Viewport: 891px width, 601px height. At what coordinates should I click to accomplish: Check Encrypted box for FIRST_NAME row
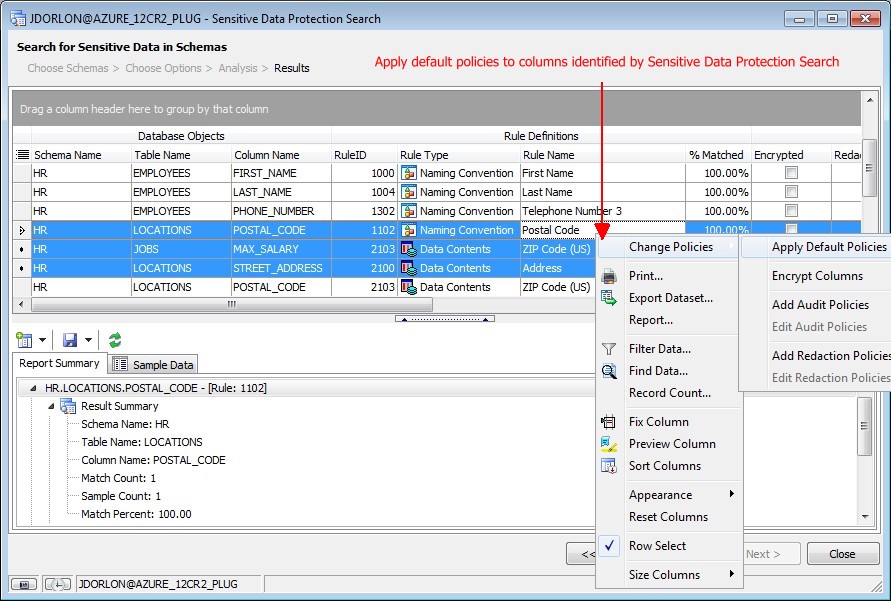pos(791,173)
